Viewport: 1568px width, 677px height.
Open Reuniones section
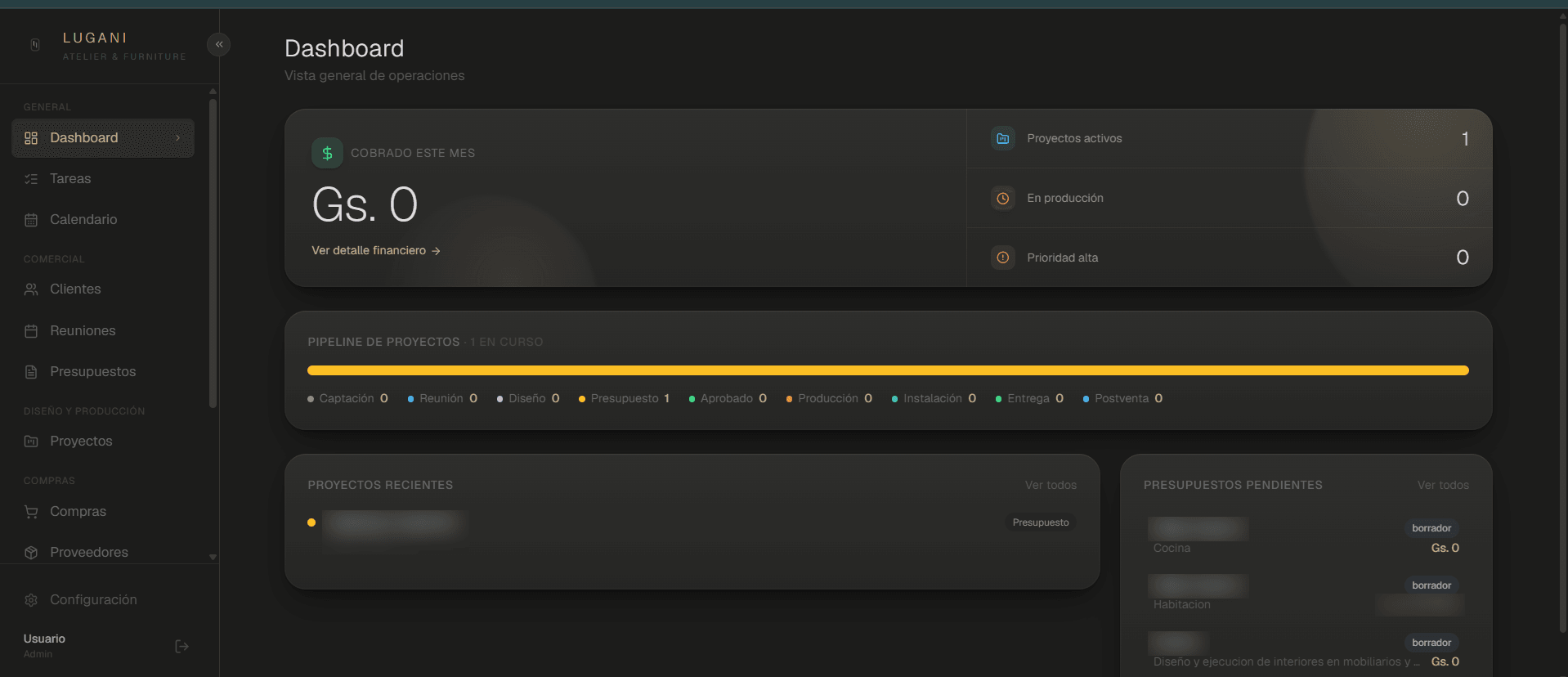[x=103, y=331]
